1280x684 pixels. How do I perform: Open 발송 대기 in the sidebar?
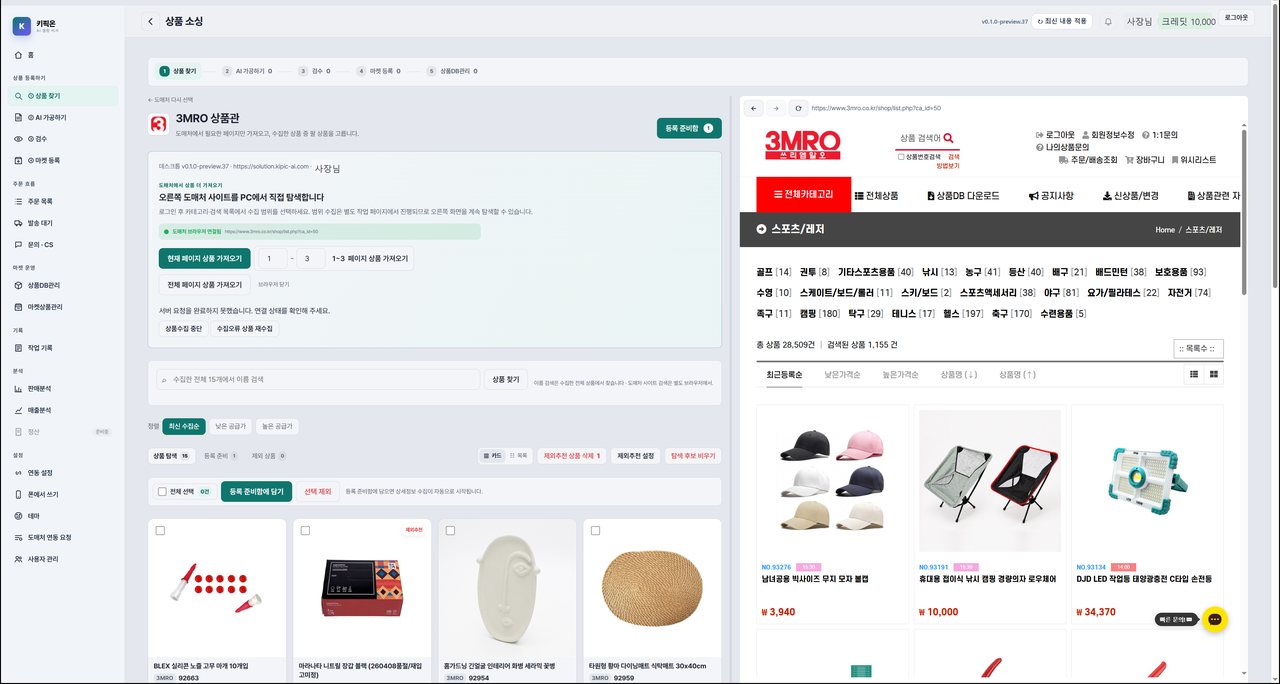[62, 222]
